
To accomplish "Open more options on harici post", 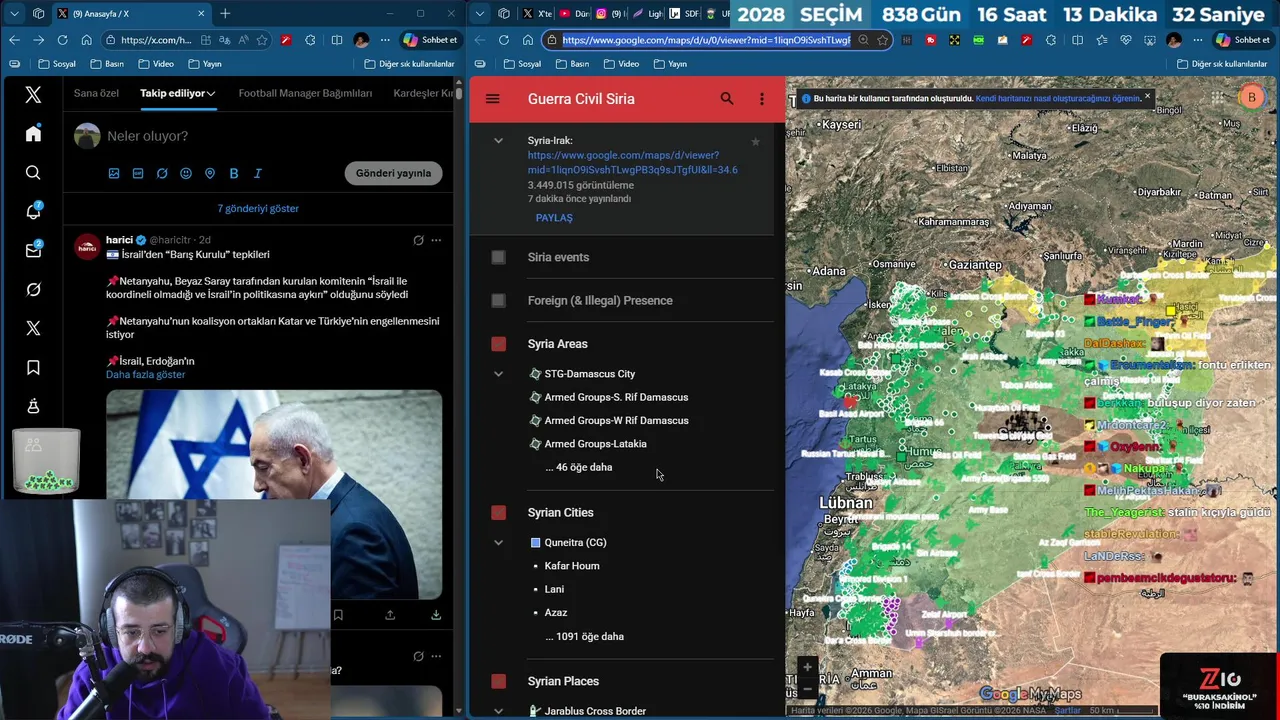I will pyautogui.click(x=436, y=240).
